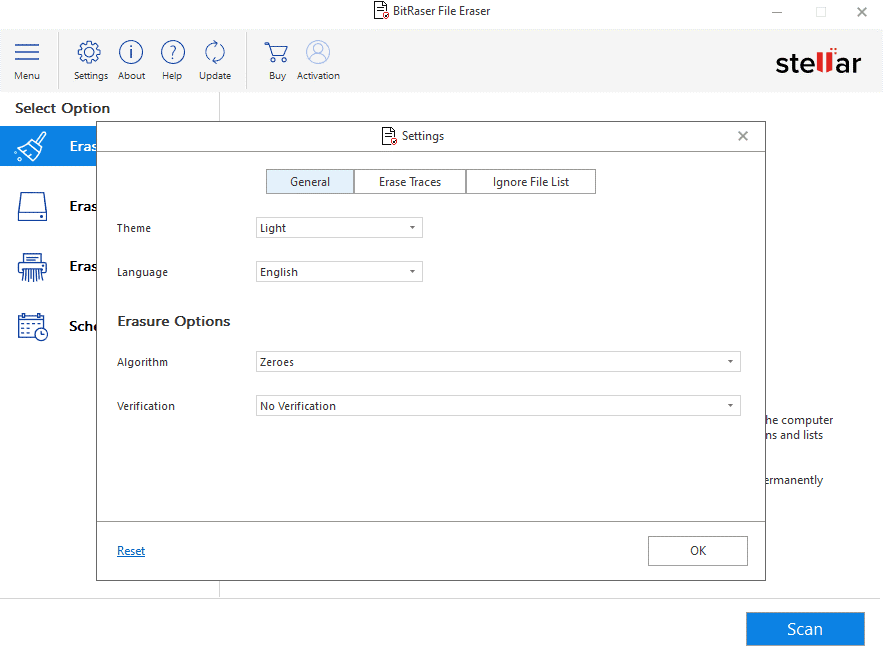
Task: Click the Update refresh icon
Action: coord(215,52)
